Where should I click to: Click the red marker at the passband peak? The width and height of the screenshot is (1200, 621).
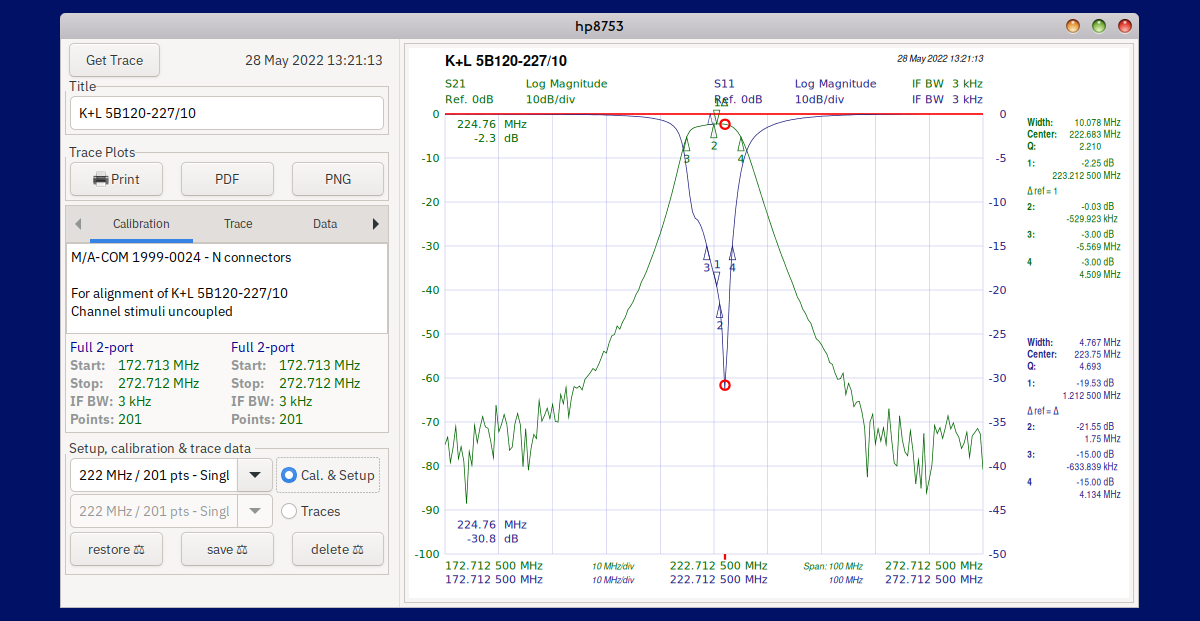pos(725,124)
